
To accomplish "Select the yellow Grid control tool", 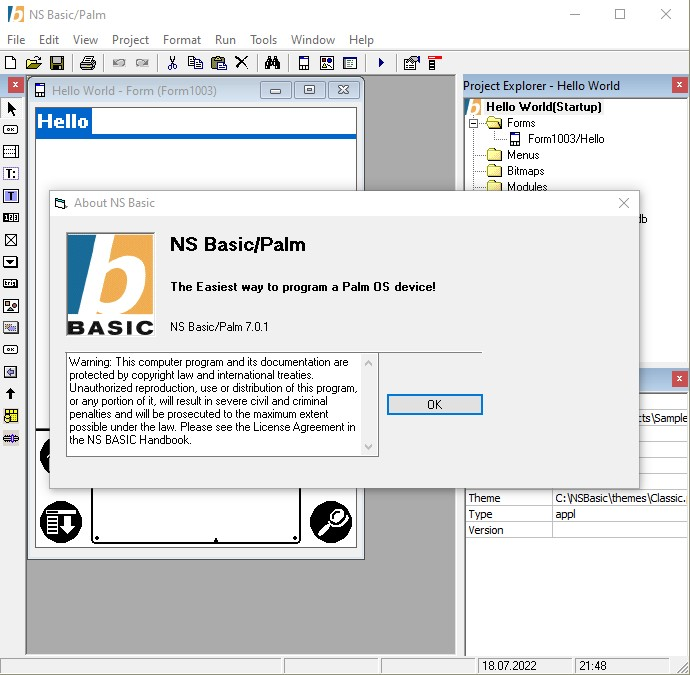I will (11, 415).
